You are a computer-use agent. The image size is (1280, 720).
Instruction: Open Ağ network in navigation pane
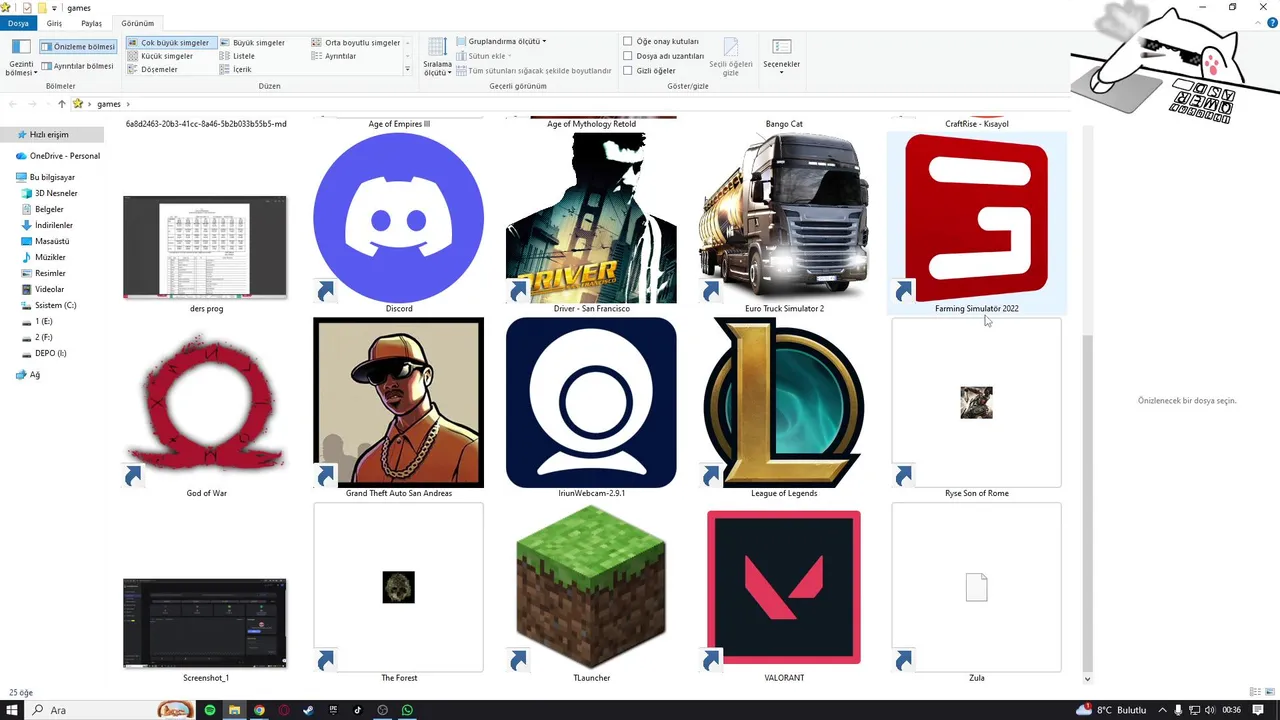pos(28,375)
